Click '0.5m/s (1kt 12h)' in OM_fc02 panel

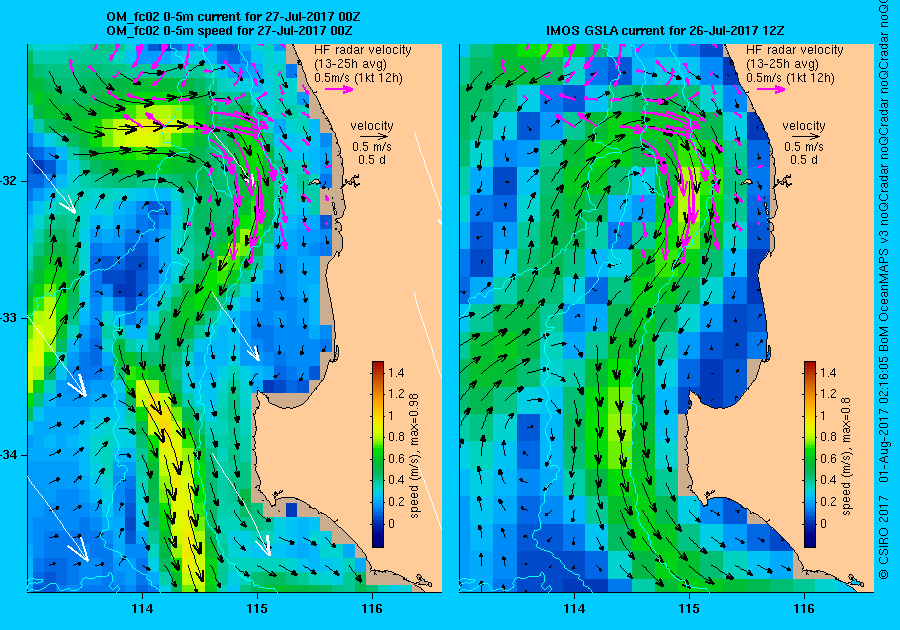(x=358, y=78)
